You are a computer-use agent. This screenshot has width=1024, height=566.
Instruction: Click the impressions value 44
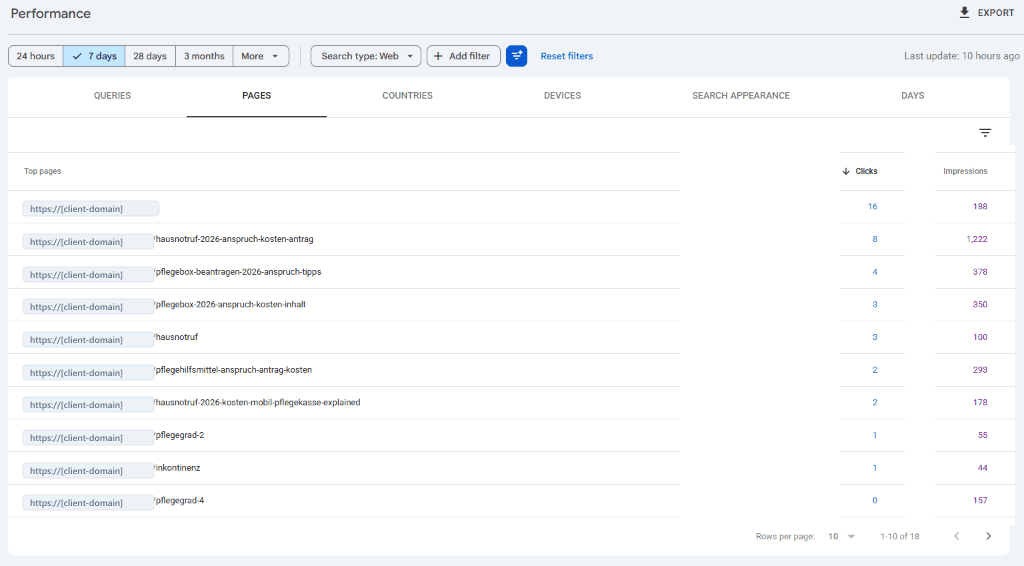click(982, 467)
